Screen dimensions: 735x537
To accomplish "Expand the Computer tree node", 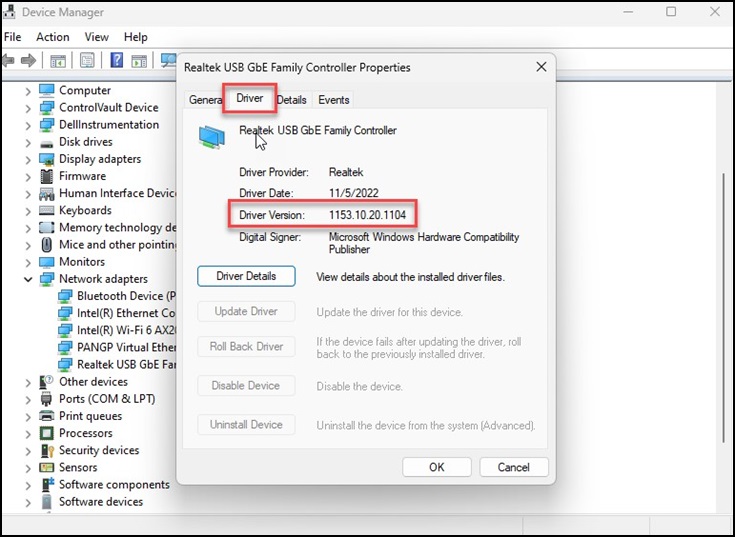I will (28, 91).
